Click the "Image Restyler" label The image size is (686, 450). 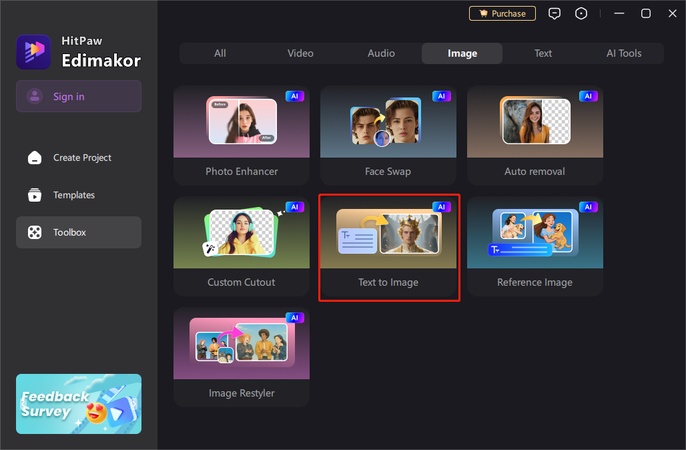coord(242,393)
